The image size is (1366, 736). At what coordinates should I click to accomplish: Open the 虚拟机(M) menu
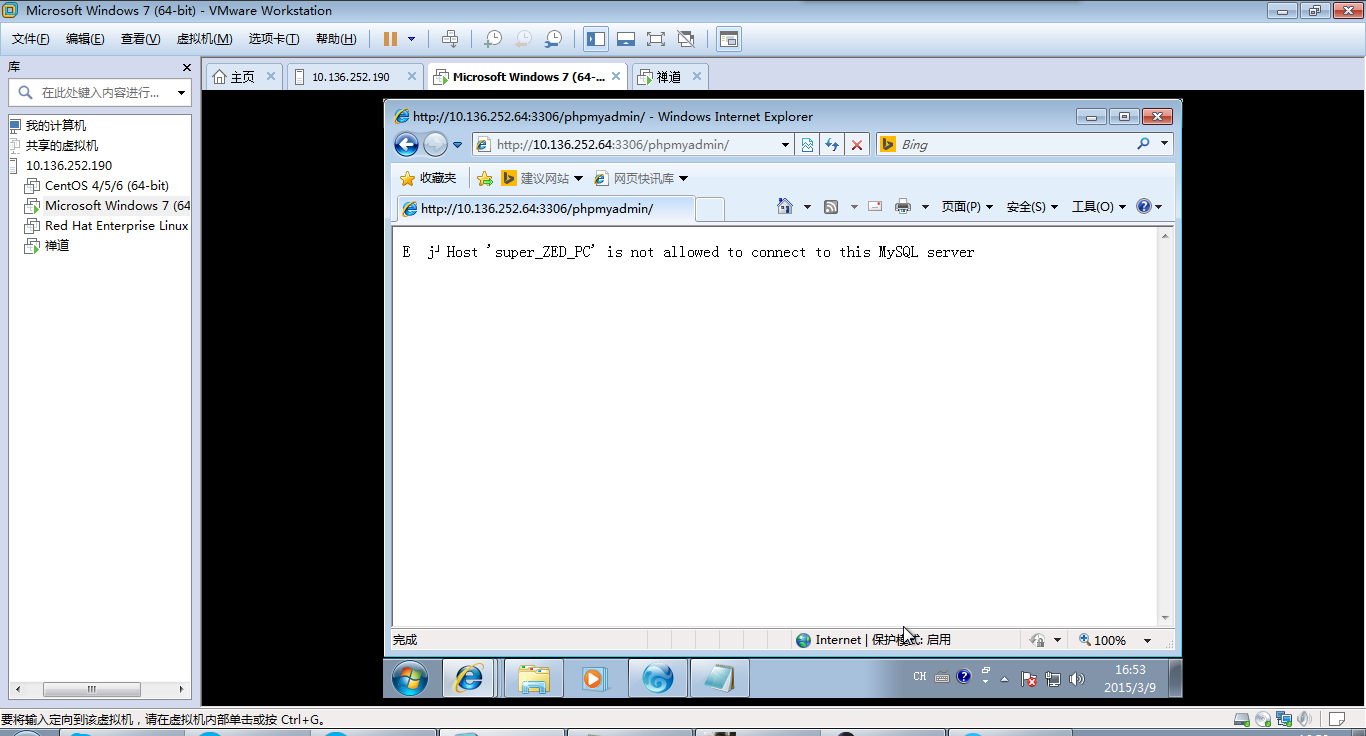(x=204, y=39)
